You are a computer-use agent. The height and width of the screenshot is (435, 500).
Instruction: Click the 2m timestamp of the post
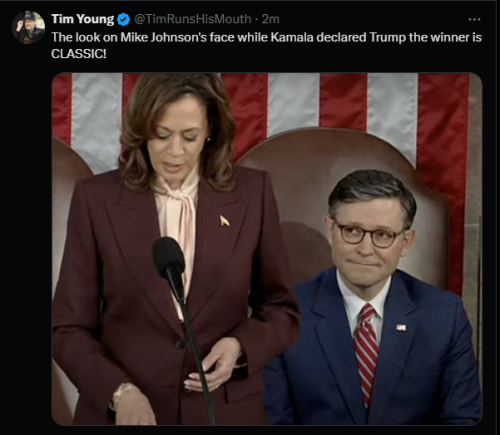(270, 19)
